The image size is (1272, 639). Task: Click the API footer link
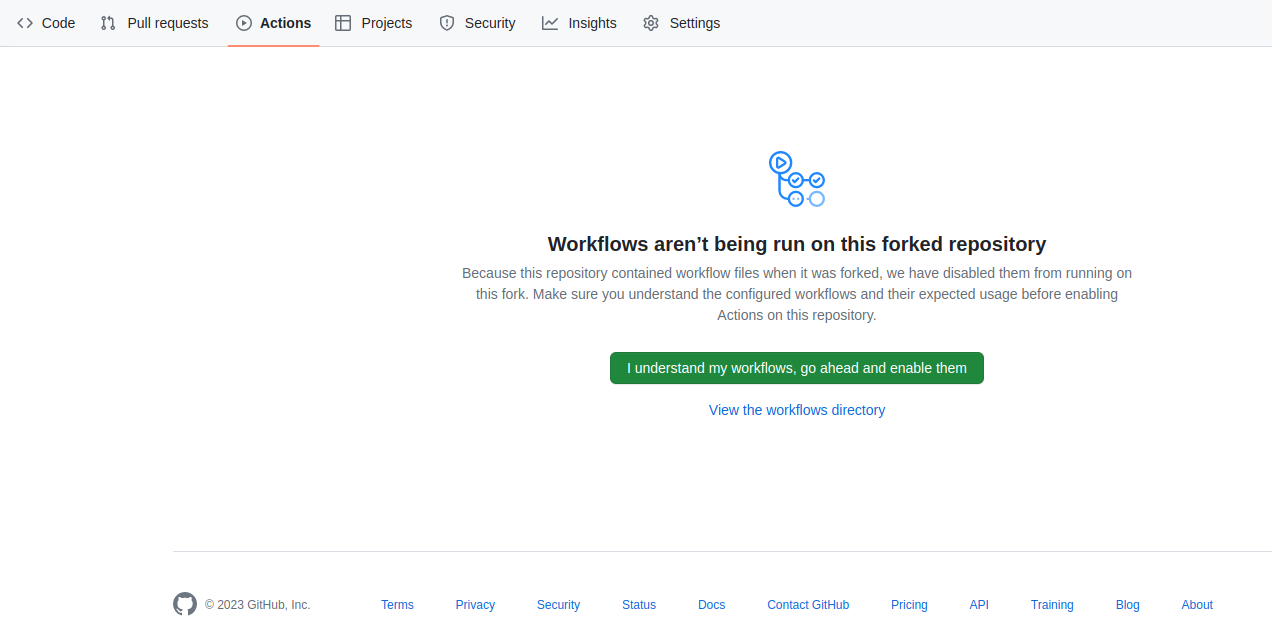pos(979,605)
